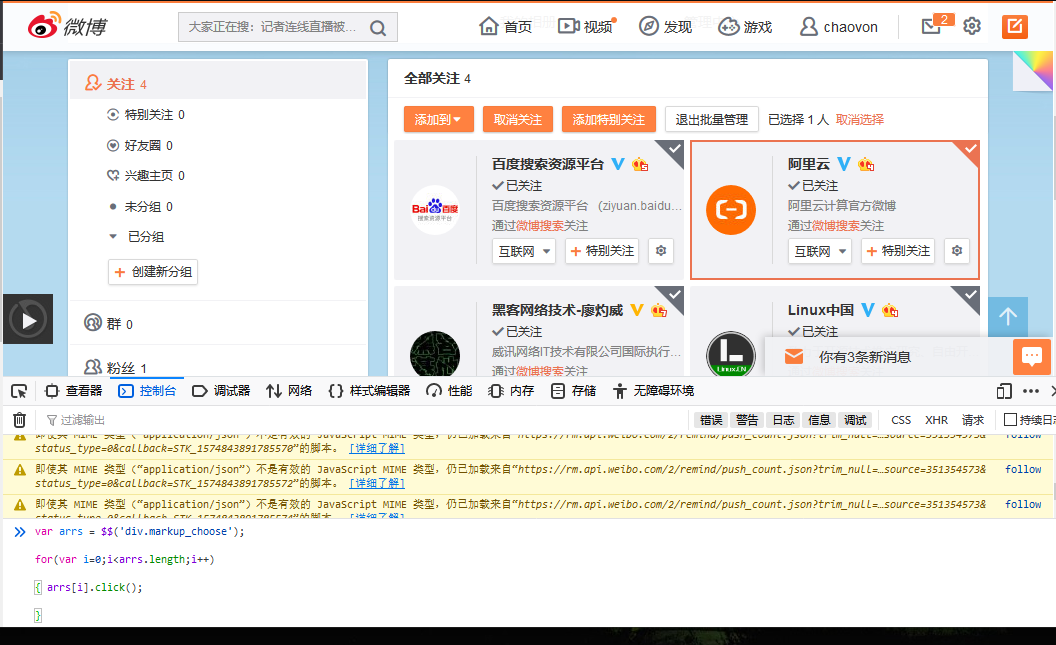
Task: Click the Weibo logo
Action: (x=67, y=26)
